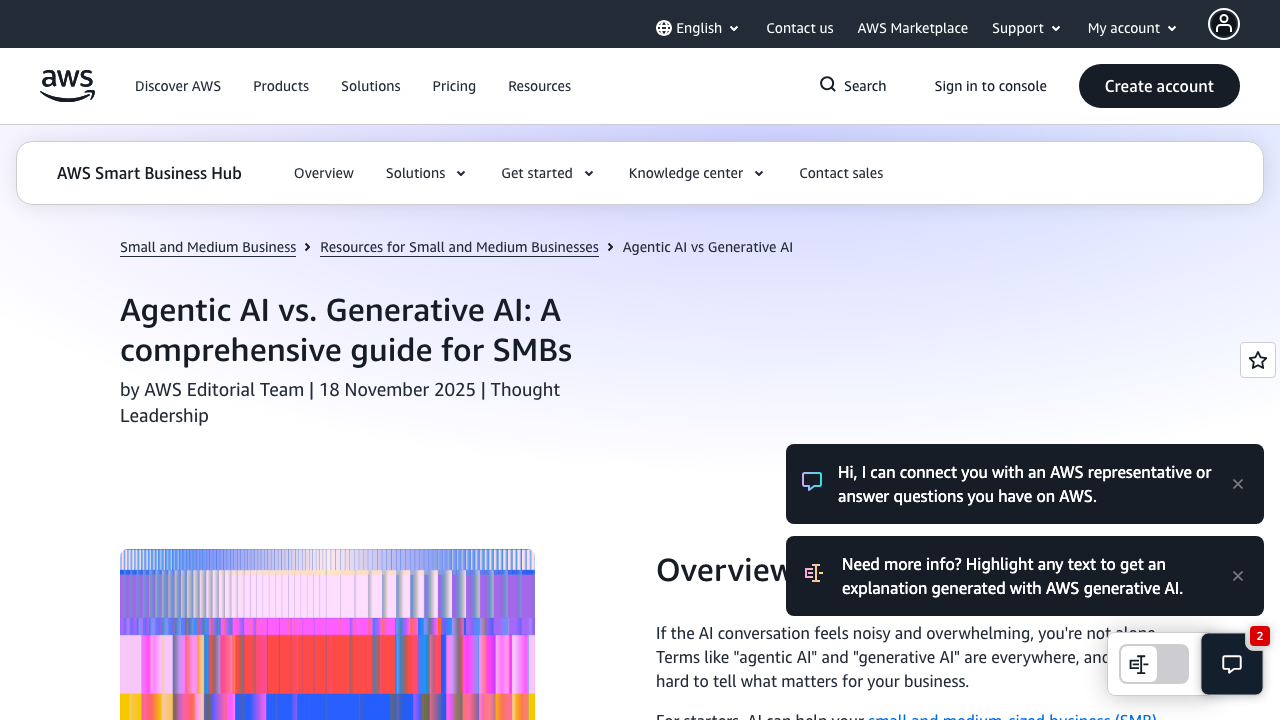Click the text-cursor icon in the explanation notification
1280x720 pixels.
pos(814,573)
